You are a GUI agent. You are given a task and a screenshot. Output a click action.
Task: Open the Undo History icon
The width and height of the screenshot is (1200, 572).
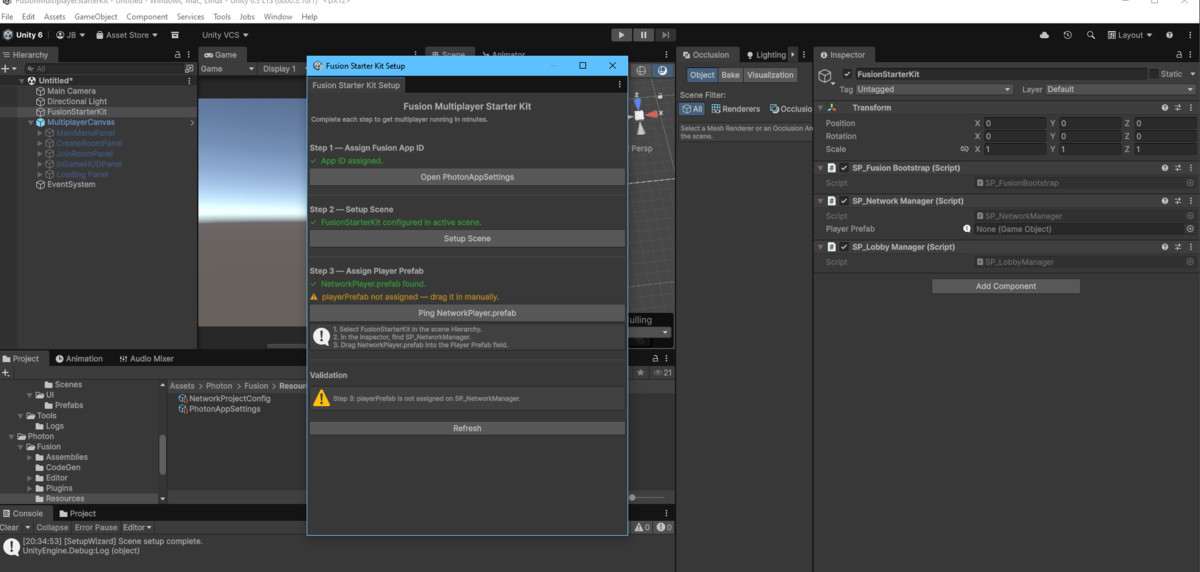coord(1068,35)
